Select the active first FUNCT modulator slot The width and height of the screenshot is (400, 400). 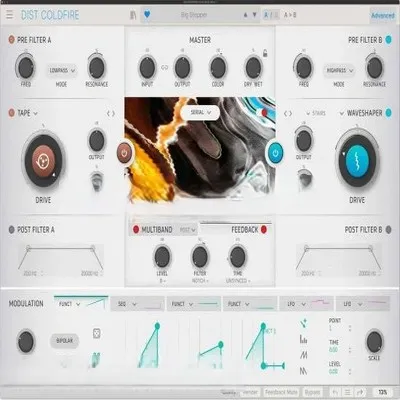click(81, 304)
